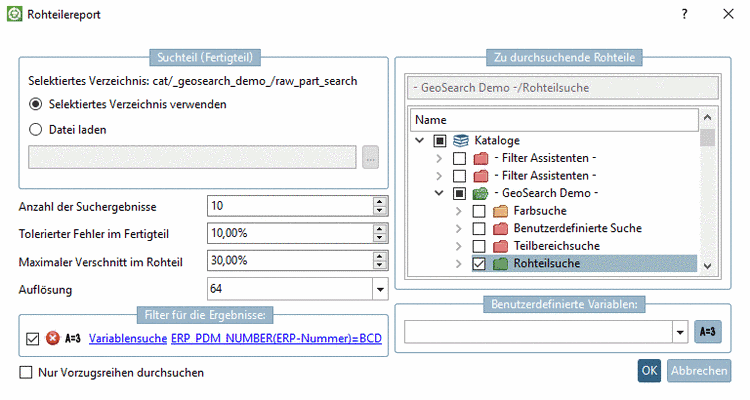Click the Variablensuche link
This screenshot has width=750, height=400.
[128, 338]
